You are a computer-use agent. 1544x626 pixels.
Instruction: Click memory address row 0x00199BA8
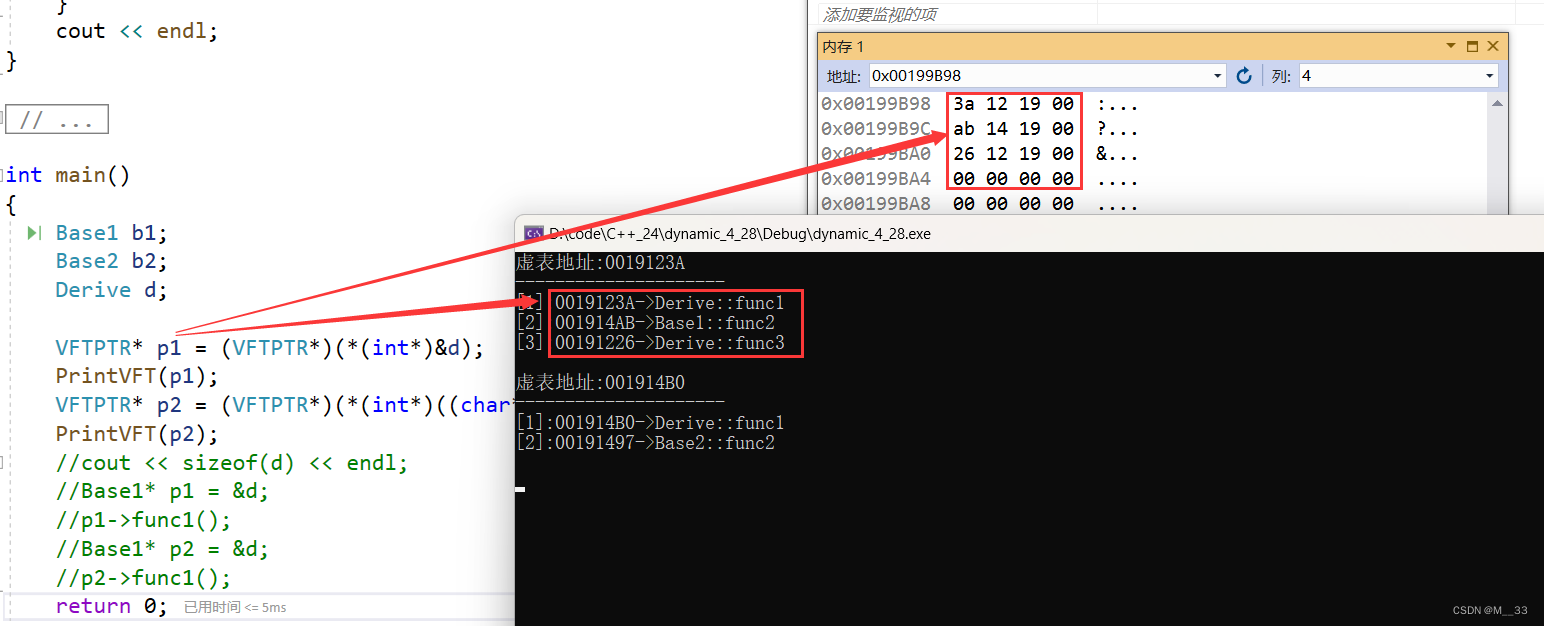coord(875,204)
